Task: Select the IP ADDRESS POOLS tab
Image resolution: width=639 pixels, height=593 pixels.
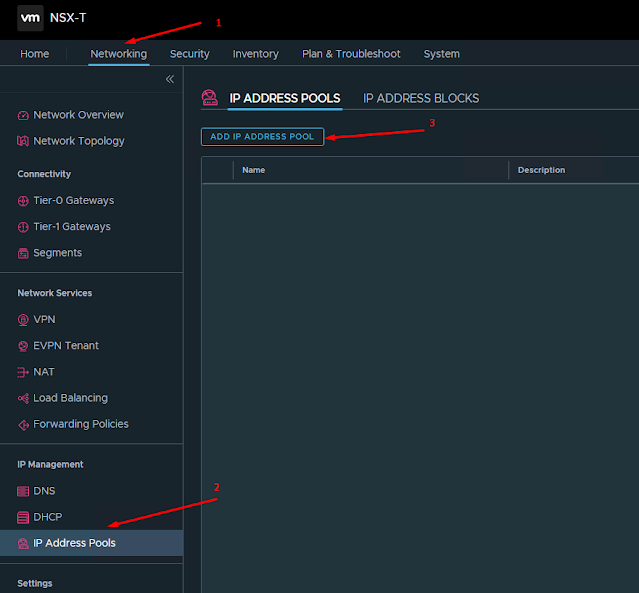Action: pyautogui.click(x=284, y=98)
